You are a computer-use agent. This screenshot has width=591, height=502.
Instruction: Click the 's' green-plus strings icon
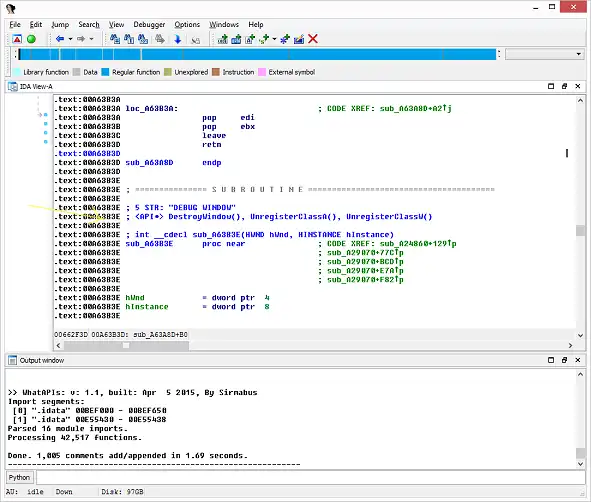(264, 39)
